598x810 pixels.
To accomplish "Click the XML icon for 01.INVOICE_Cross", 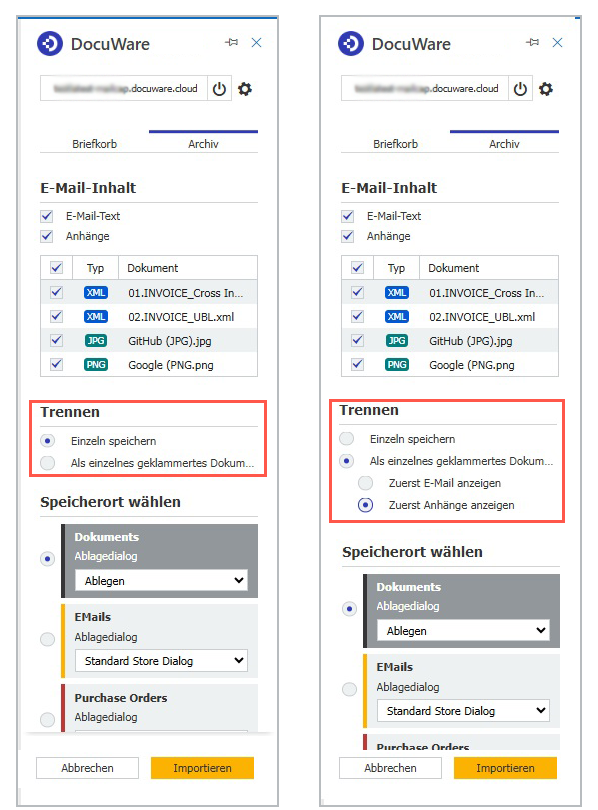I will (95, 292).
